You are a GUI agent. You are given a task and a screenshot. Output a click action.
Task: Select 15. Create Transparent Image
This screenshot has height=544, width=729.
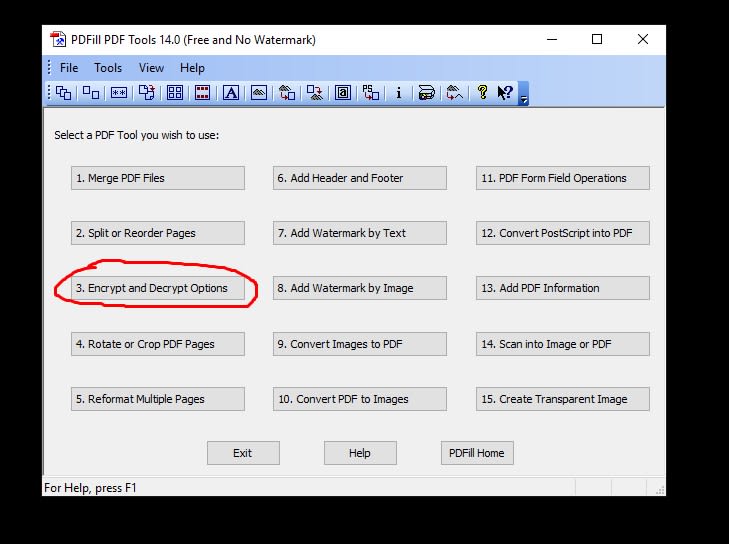[563, 399]
